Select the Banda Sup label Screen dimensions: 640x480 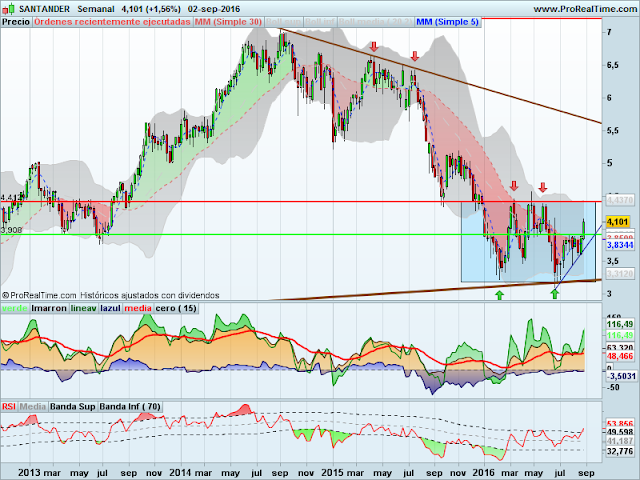click(x=73, y=407)
